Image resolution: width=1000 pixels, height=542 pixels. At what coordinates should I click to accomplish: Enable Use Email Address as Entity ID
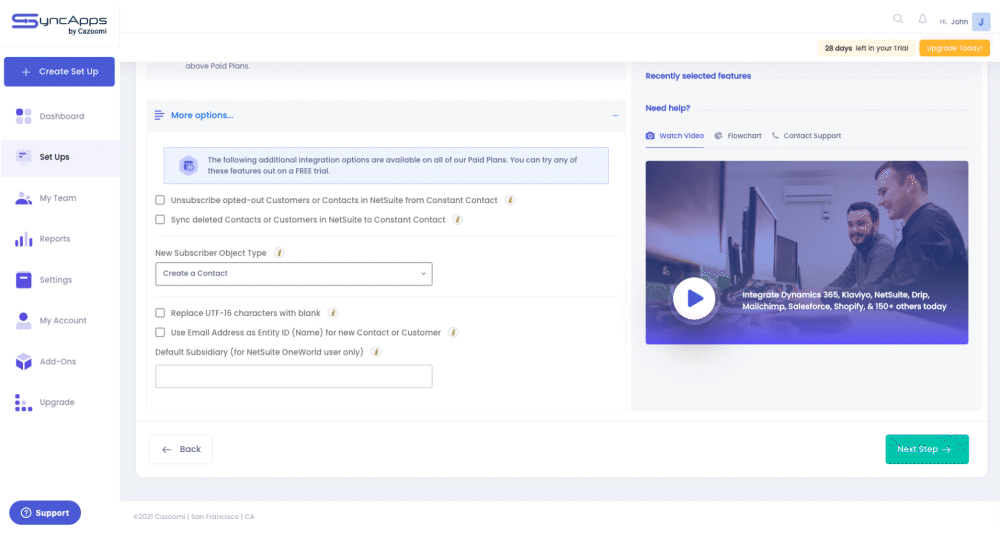pyautogui.click(x=160, y=333)
